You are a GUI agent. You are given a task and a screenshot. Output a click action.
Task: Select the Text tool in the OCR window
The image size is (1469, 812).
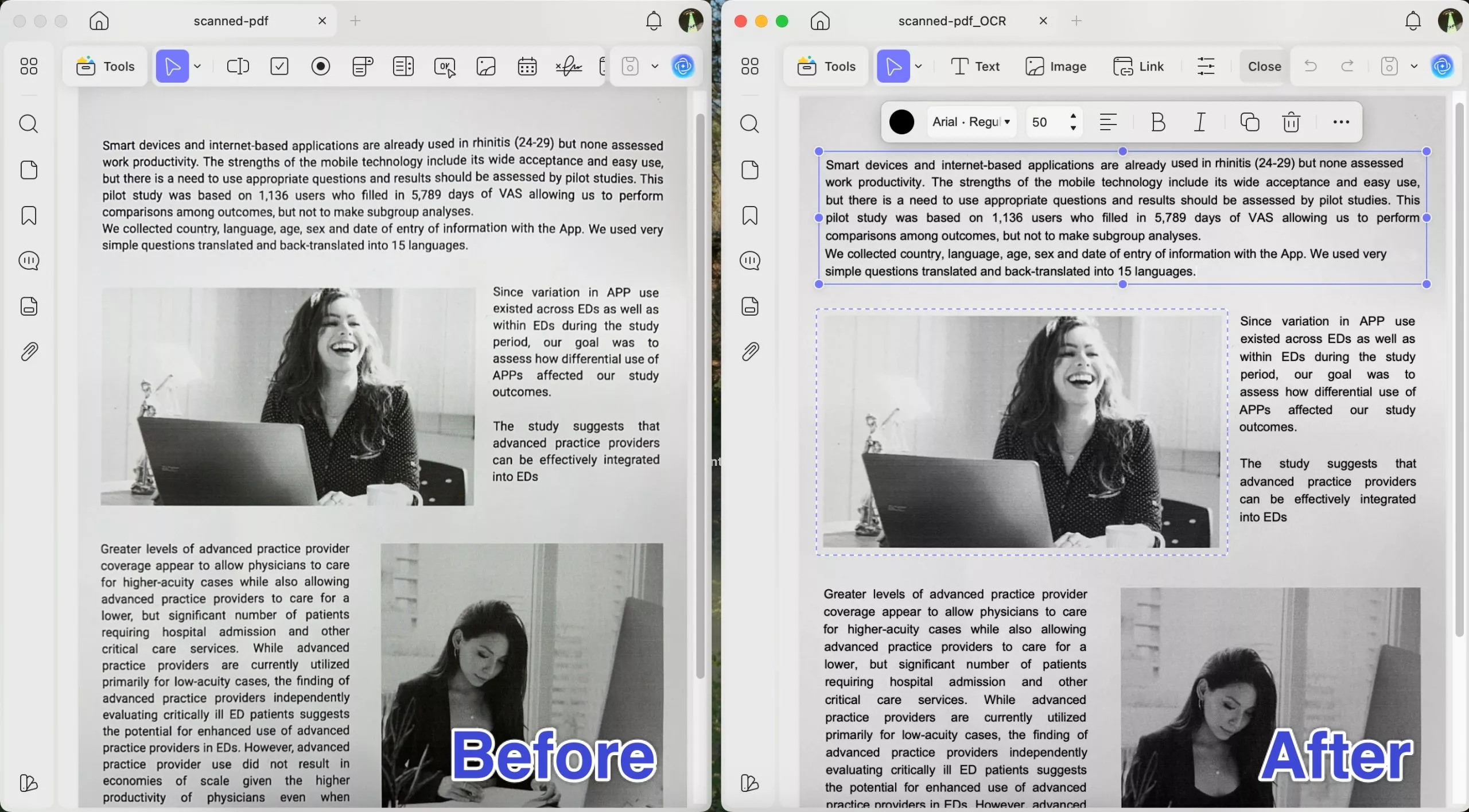[974, 67]
